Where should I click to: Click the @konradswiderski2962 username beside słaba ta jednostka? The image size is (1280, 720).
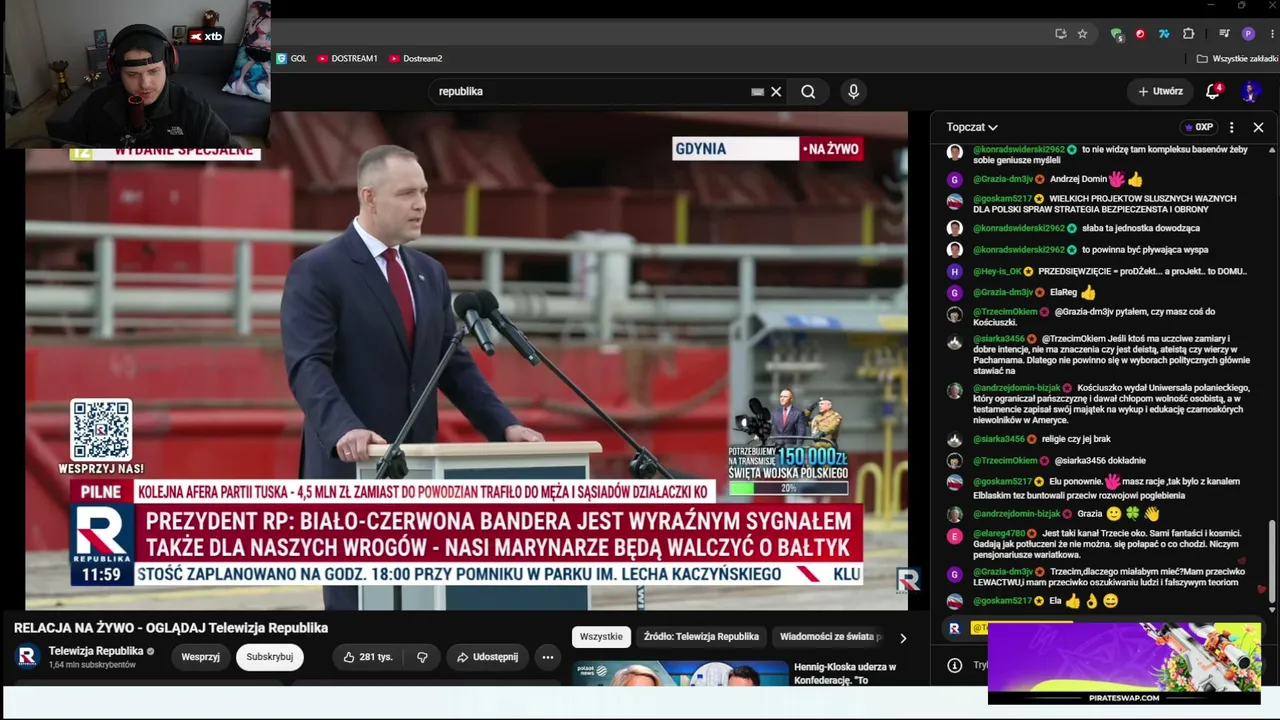(x=1019, y=228)
